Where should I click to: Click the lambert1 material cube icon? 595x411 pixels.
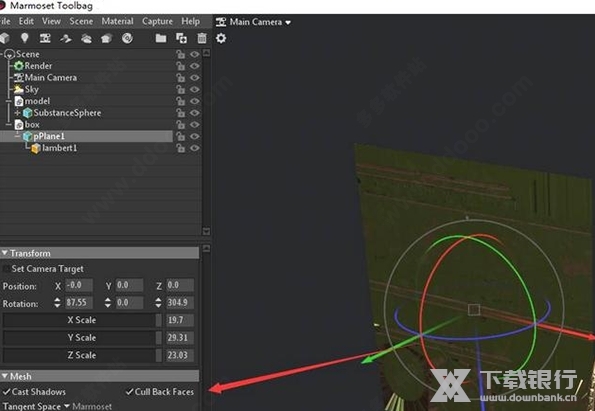coord(36,148)
